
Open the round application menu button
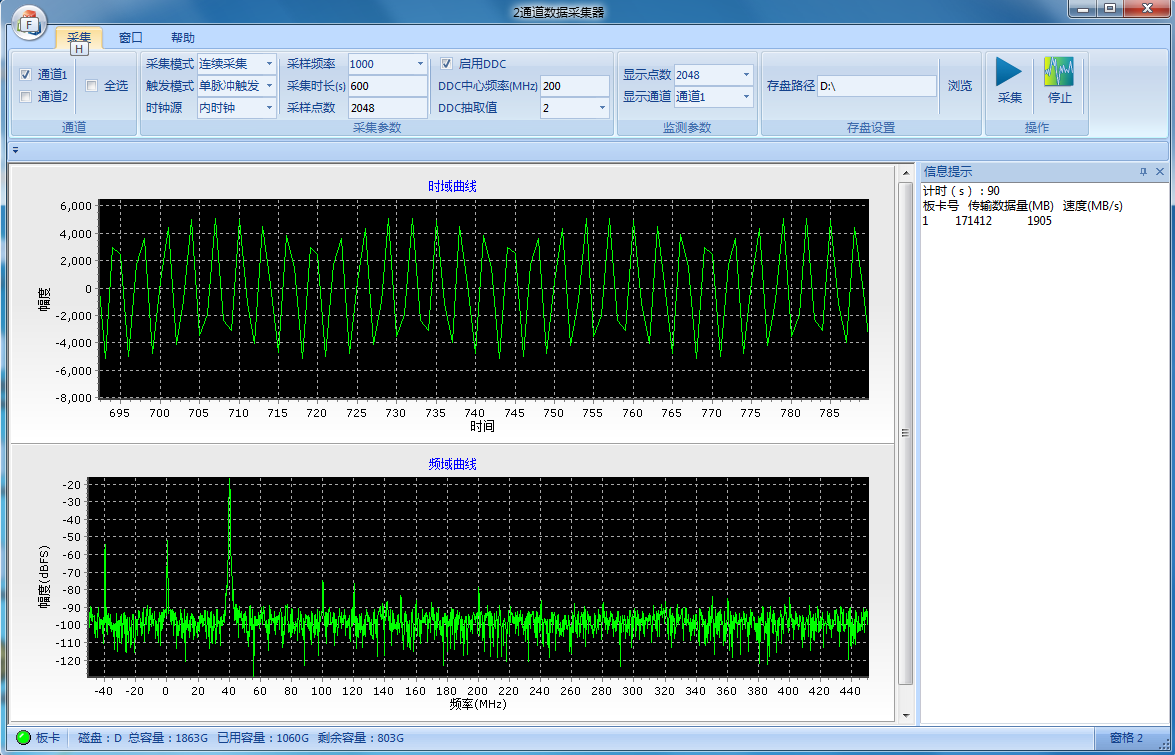point(29,23)
